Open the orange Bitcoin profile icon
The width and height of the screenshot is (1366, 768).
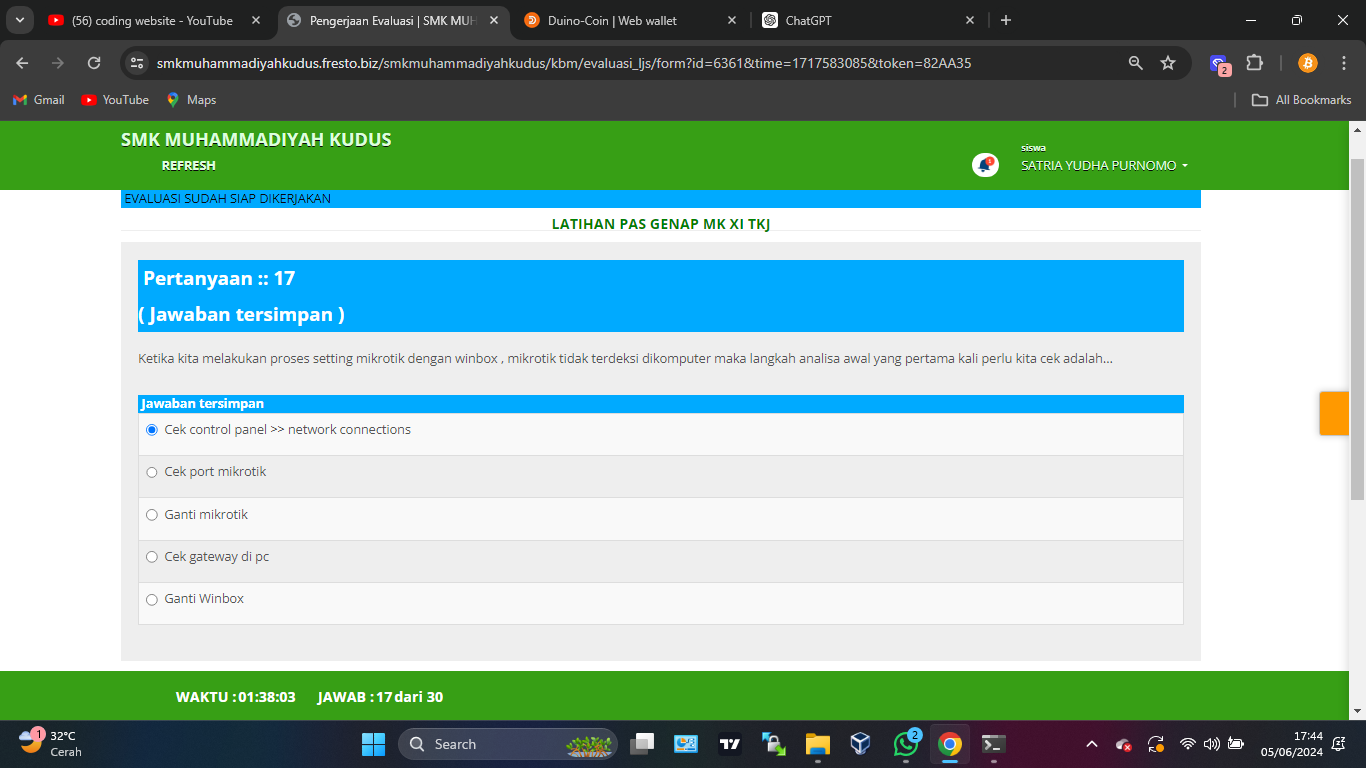(x=1308, y=63)
